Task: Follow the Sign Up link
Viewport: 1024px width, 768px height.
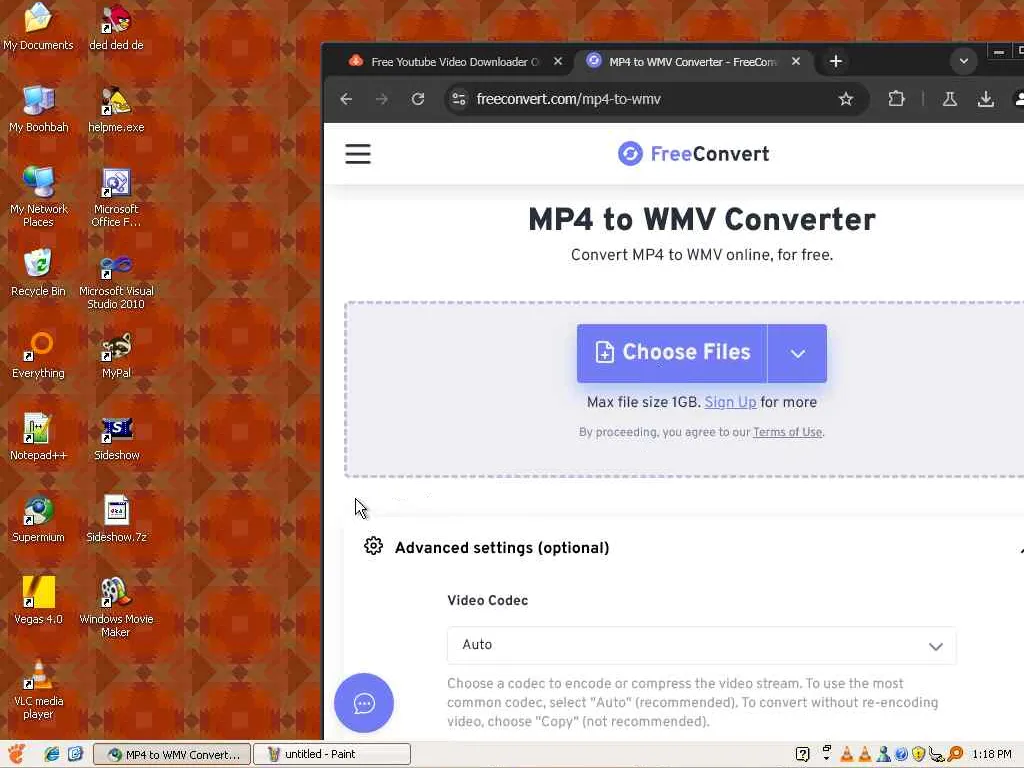Action: pyautogui.click(x=730, y=402)
